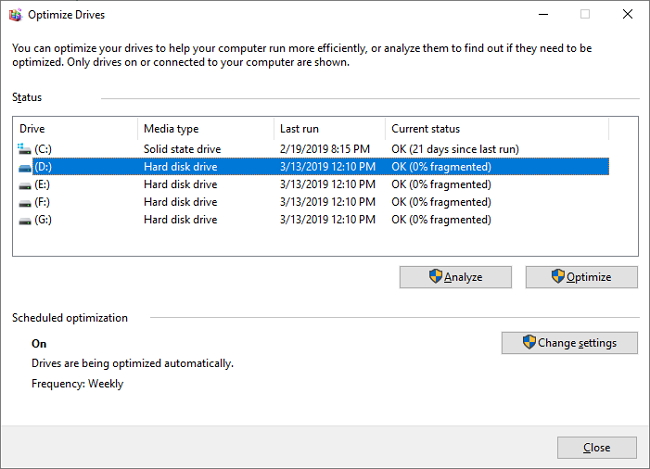The image size is (650, 469).
Task: Click the F: row's last run date
Action: pos(328,202)
